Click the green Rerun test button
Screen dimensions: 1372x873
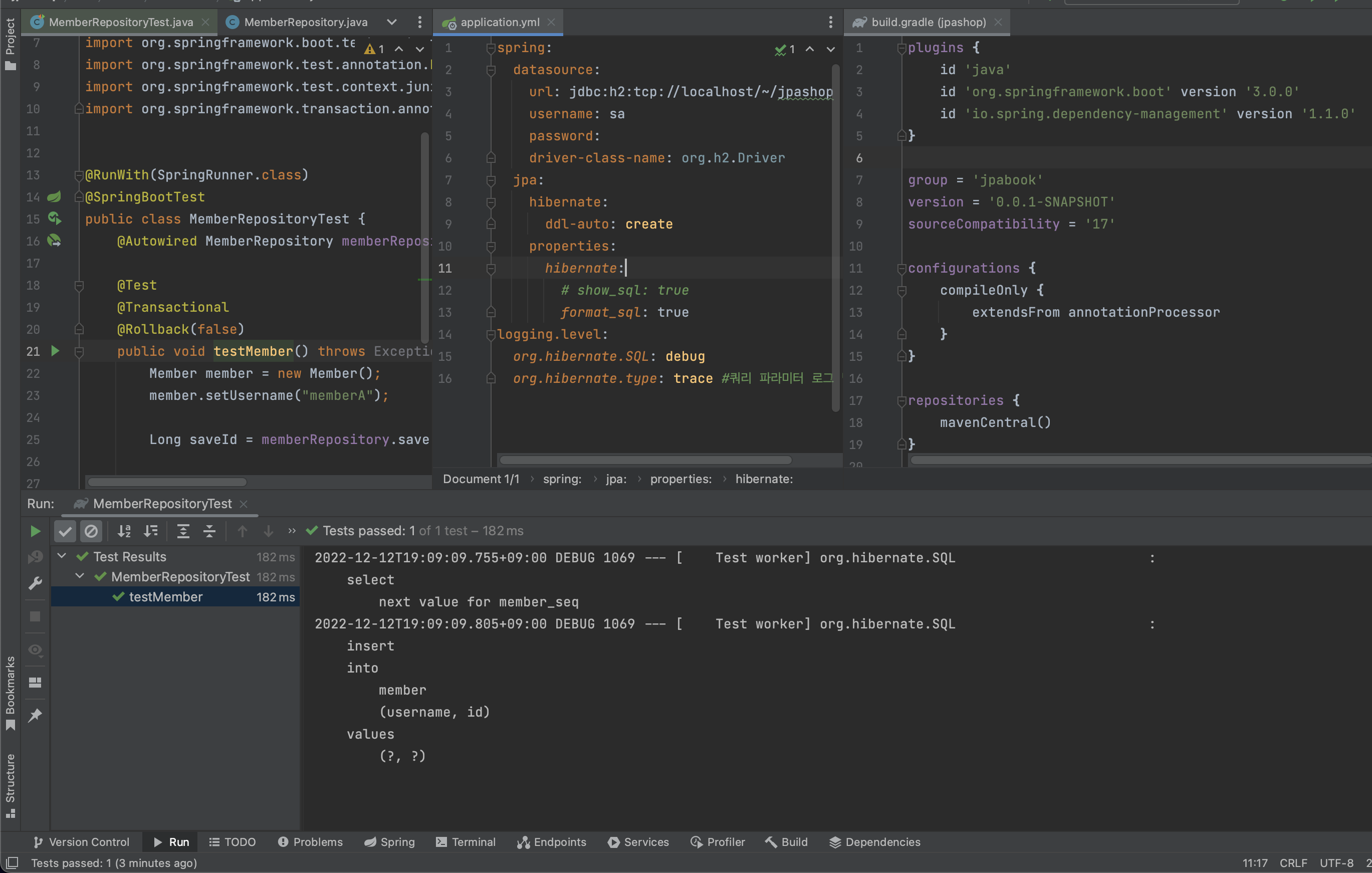(x=35, y=531)
